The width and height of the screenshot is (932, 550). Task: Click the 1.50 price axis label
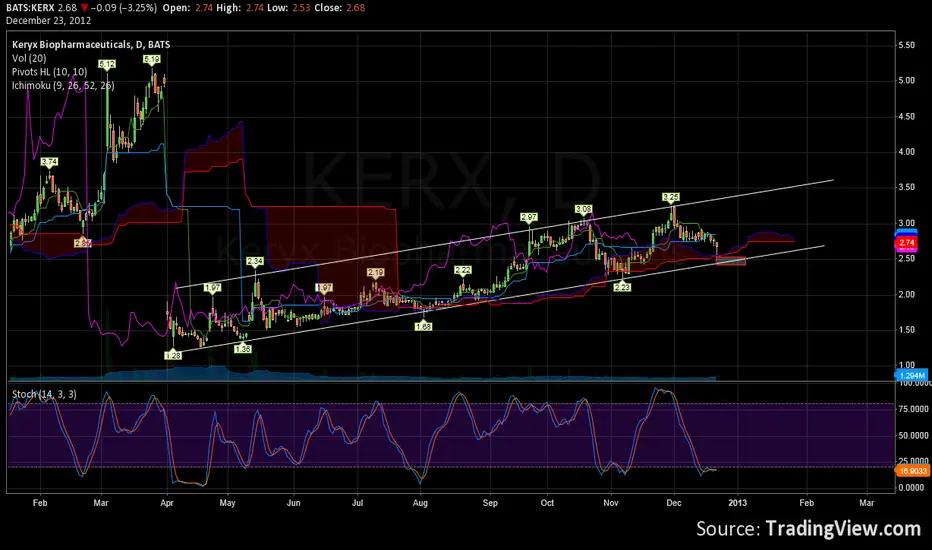click(x=906, y=330)
